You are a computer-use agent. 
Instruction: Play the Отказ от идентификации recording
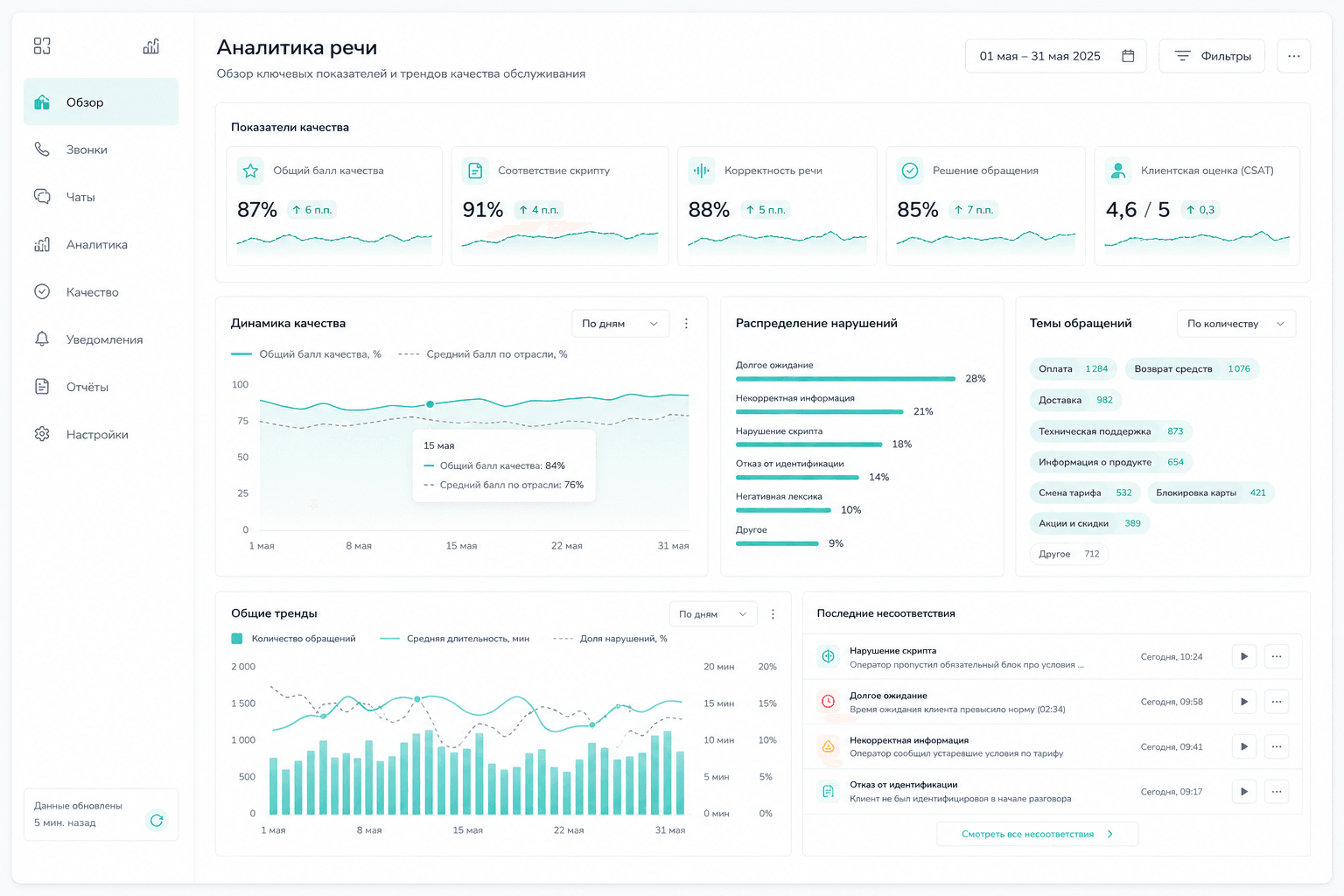(x=1244, y=791)
